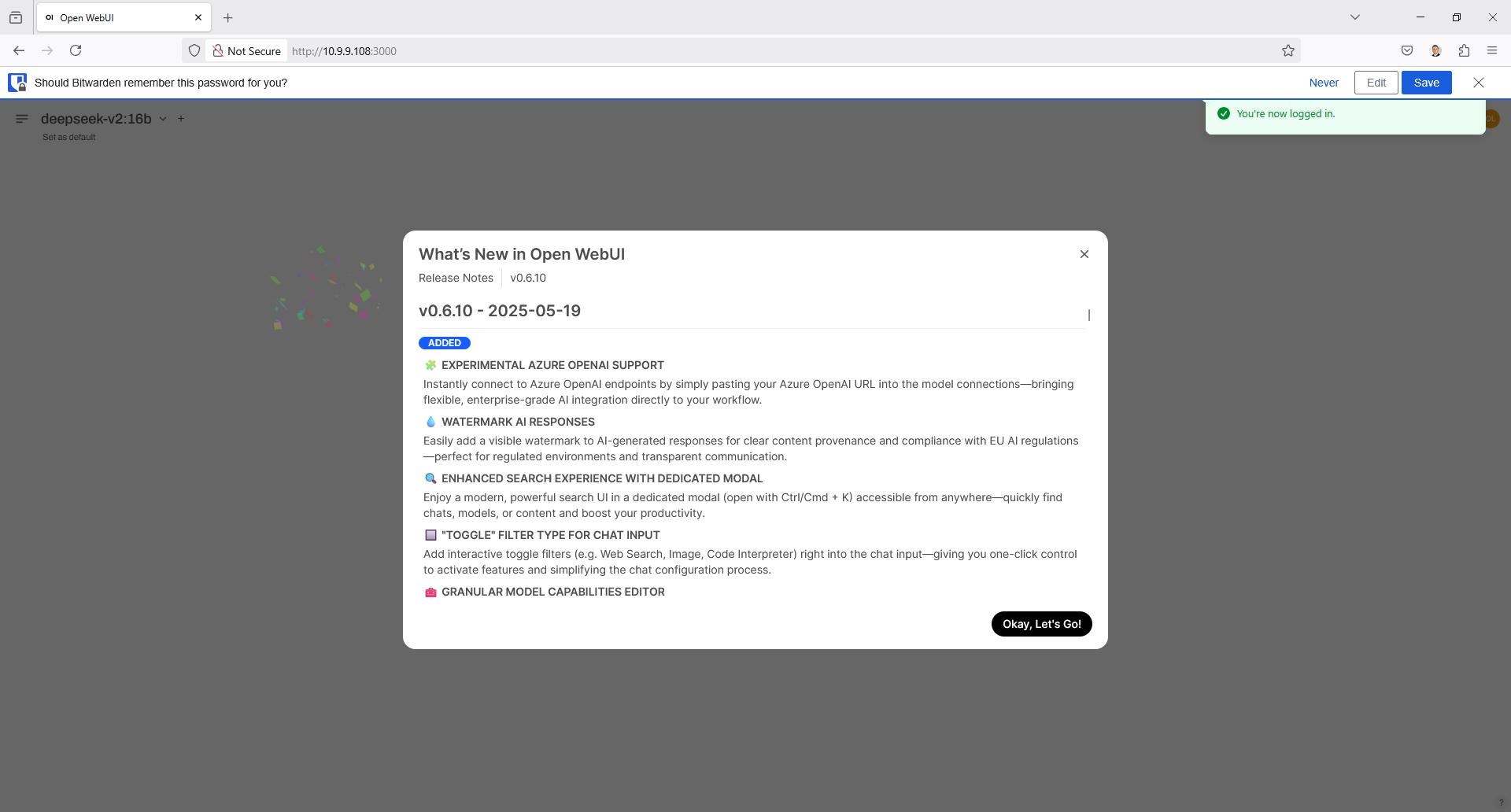Dismiss the Bitwarden notification bar
Viewport: 1511px width, 812px height.
click(x=1478, y=83)
